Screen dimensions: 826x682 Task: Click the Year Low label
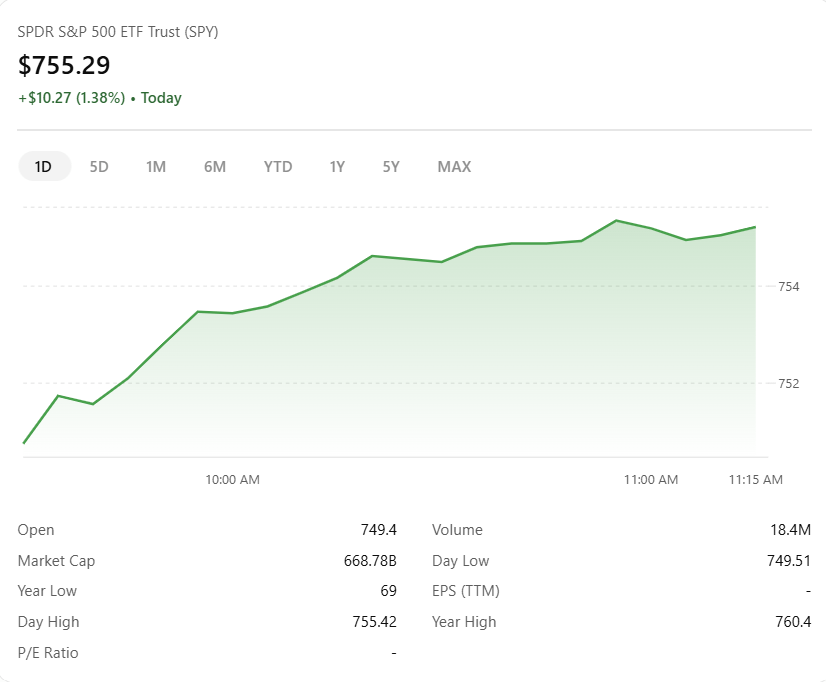tap(47, 591)
